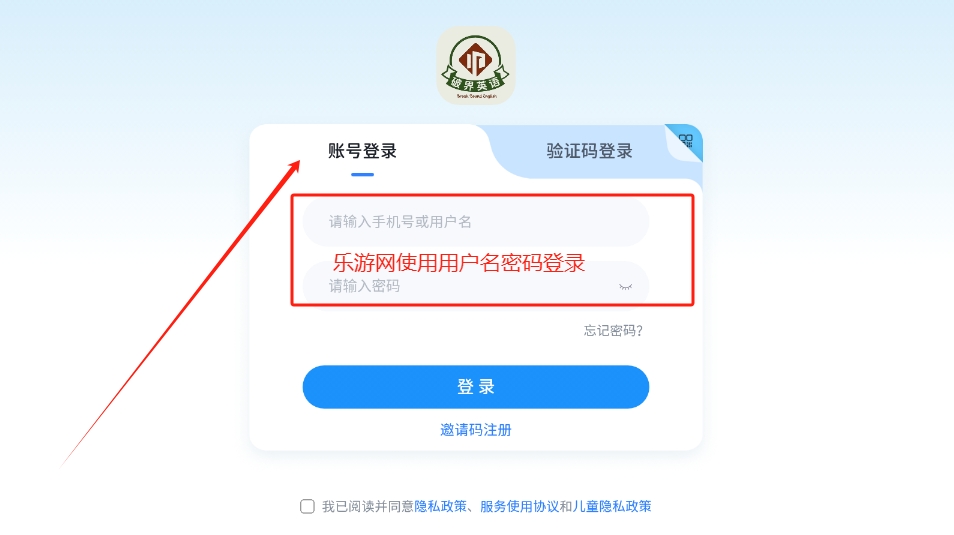Screen dimensions: 954x535
Task: Open the 服务使用协议 link
Action: (520, 506)
